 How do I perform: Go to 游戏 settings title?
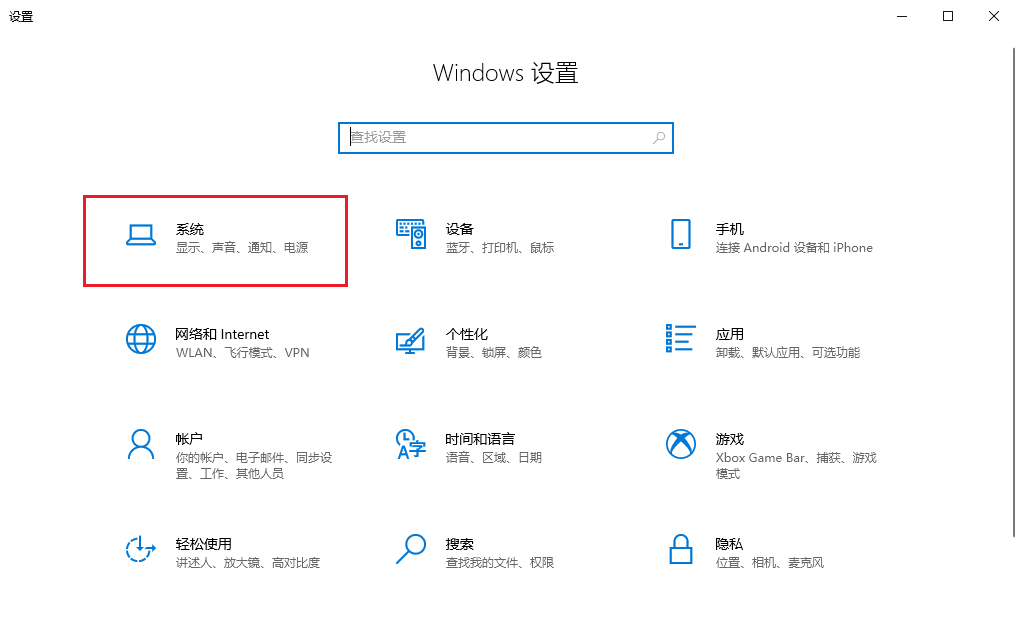730,439
